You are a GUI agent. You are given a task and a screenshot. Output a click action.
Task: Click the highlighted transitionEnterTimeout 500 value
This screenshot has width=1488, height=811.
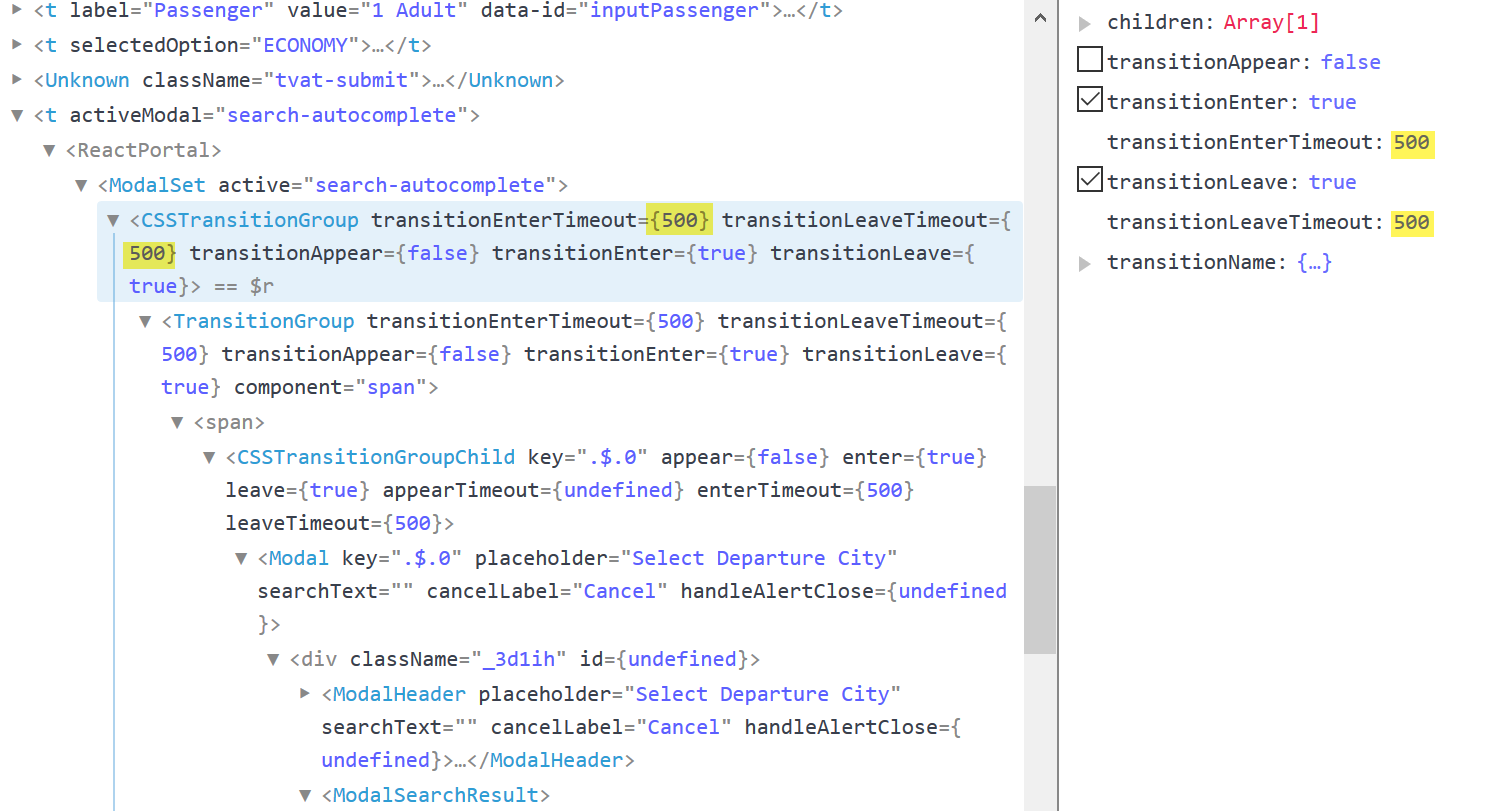[1412, 143]
